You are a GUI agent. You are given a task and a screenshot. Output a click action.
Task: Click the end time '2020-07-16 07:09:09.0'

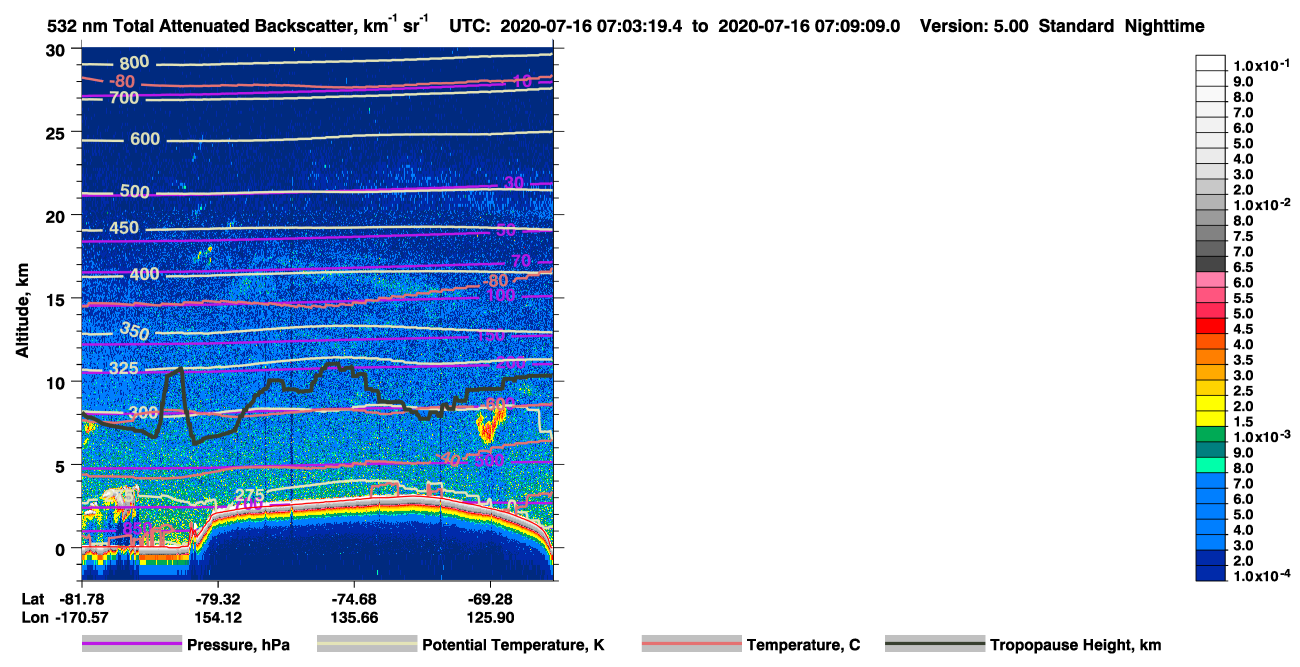pyautogui.click(x=810, y=27)
